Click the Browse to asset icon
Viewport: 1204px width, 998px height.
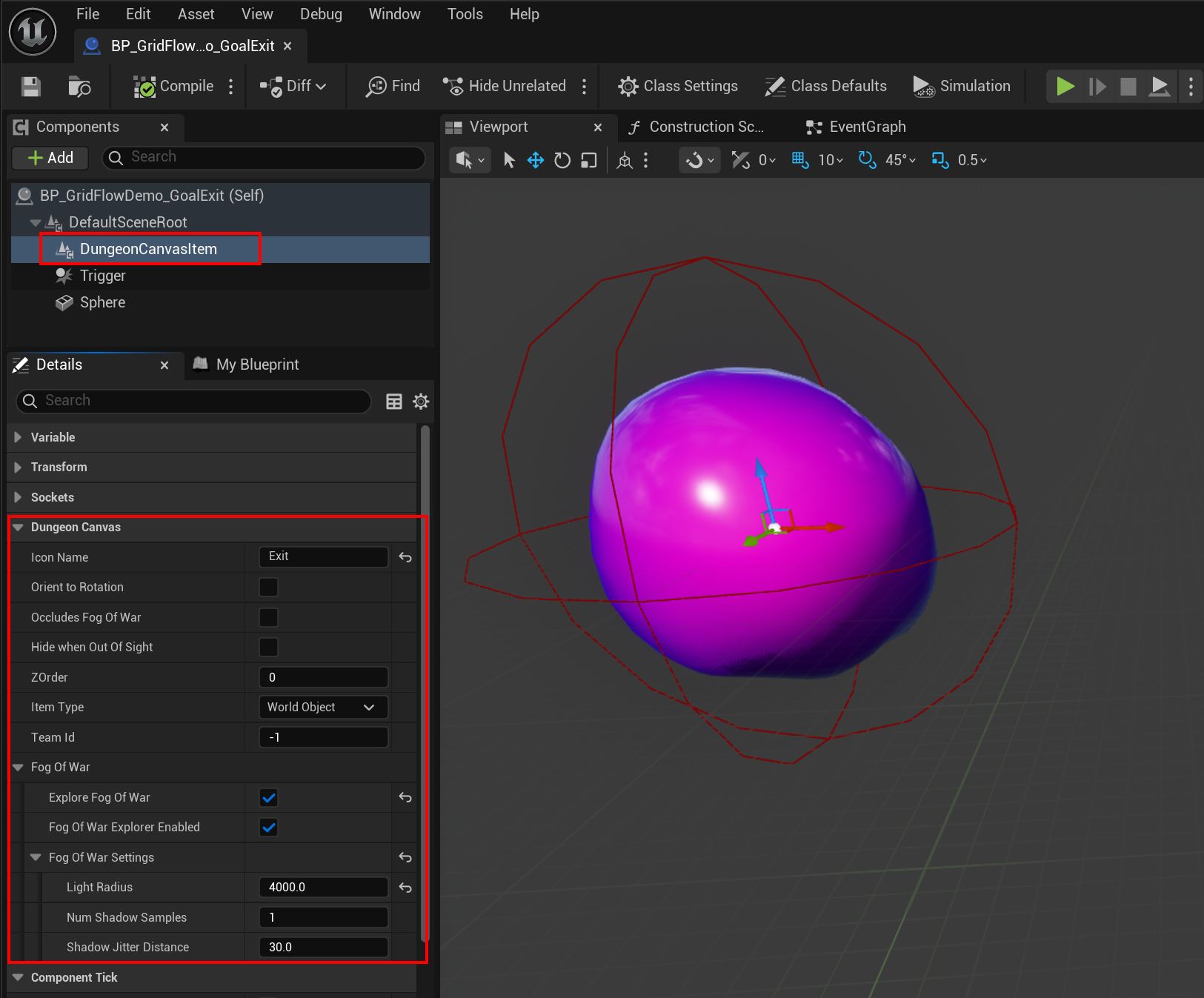pyautogui.click(x=79, y=86)
